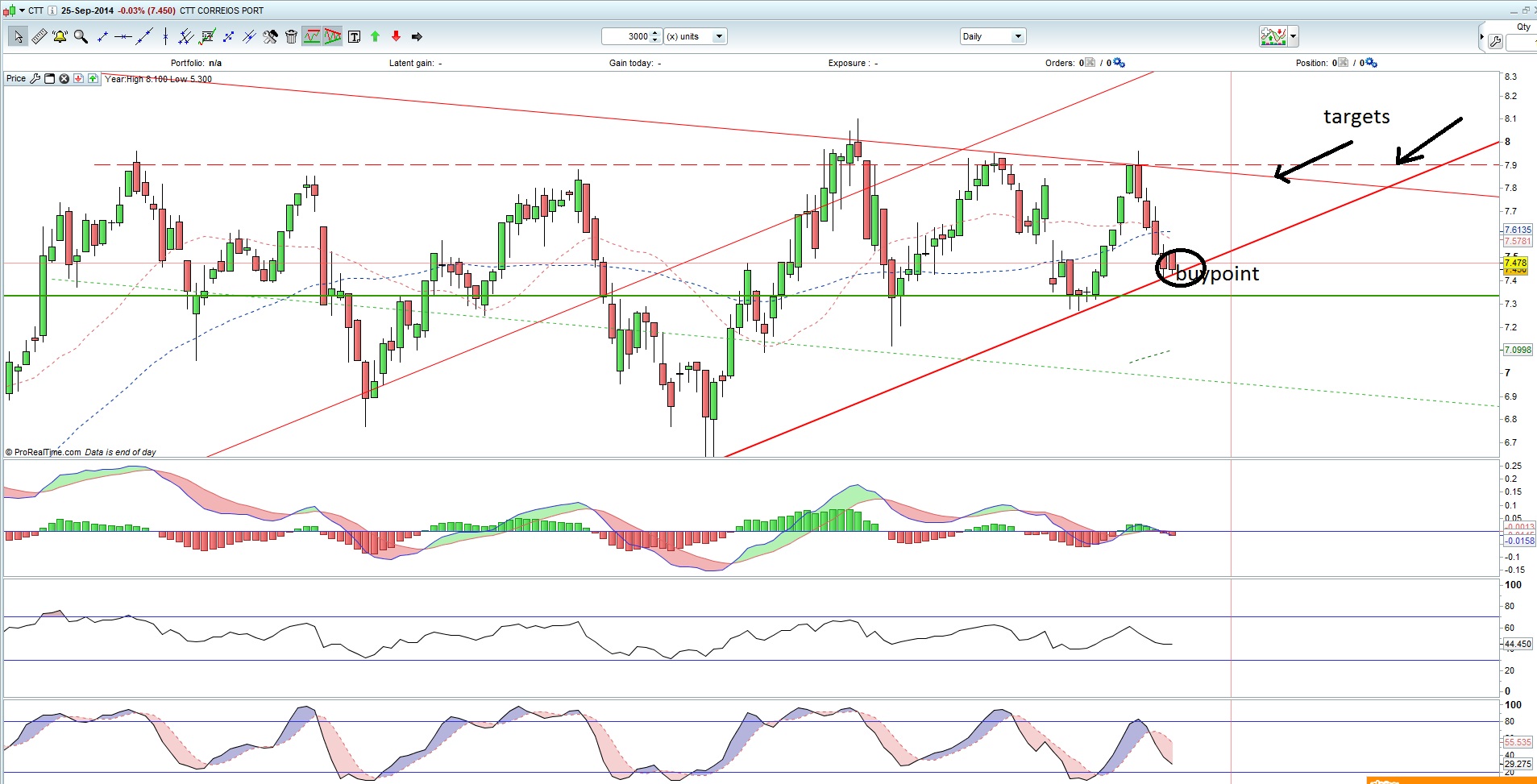1537x784 pixels.
Task: Toggle the red-green line chart mode button
Action: point(312,36)
